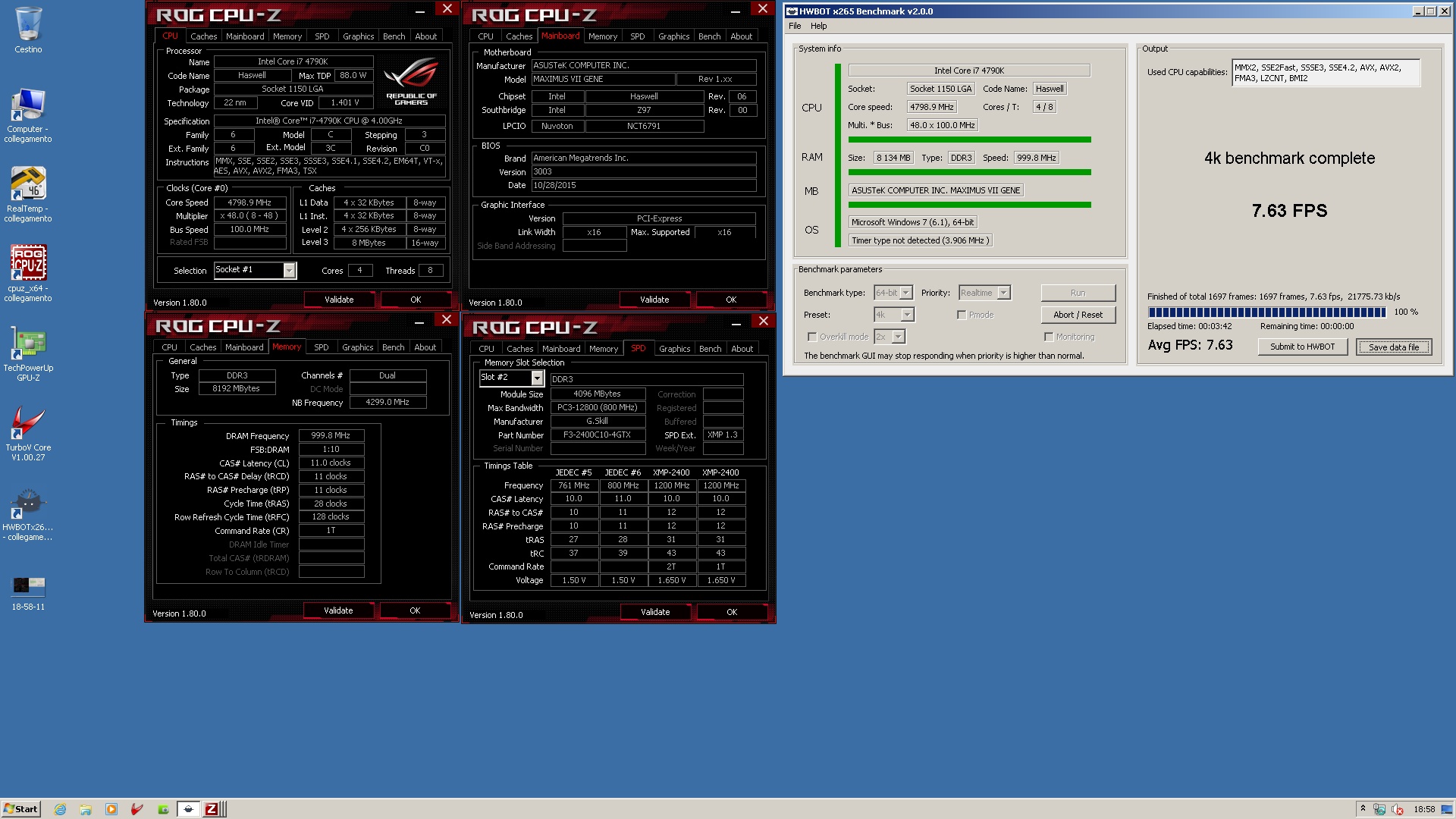Close the HWBOT x265 Benchmark window

1445,11
